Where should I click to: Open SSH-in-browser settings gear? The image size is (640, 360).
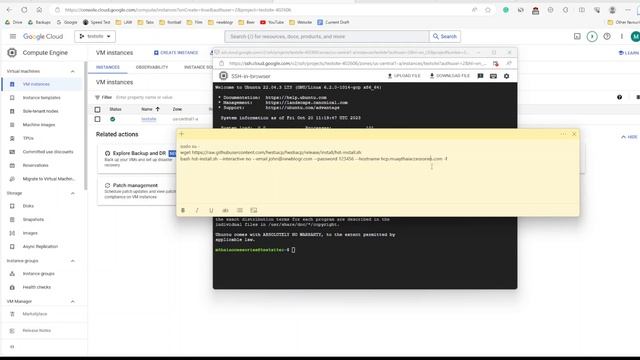tap(507, 76)
